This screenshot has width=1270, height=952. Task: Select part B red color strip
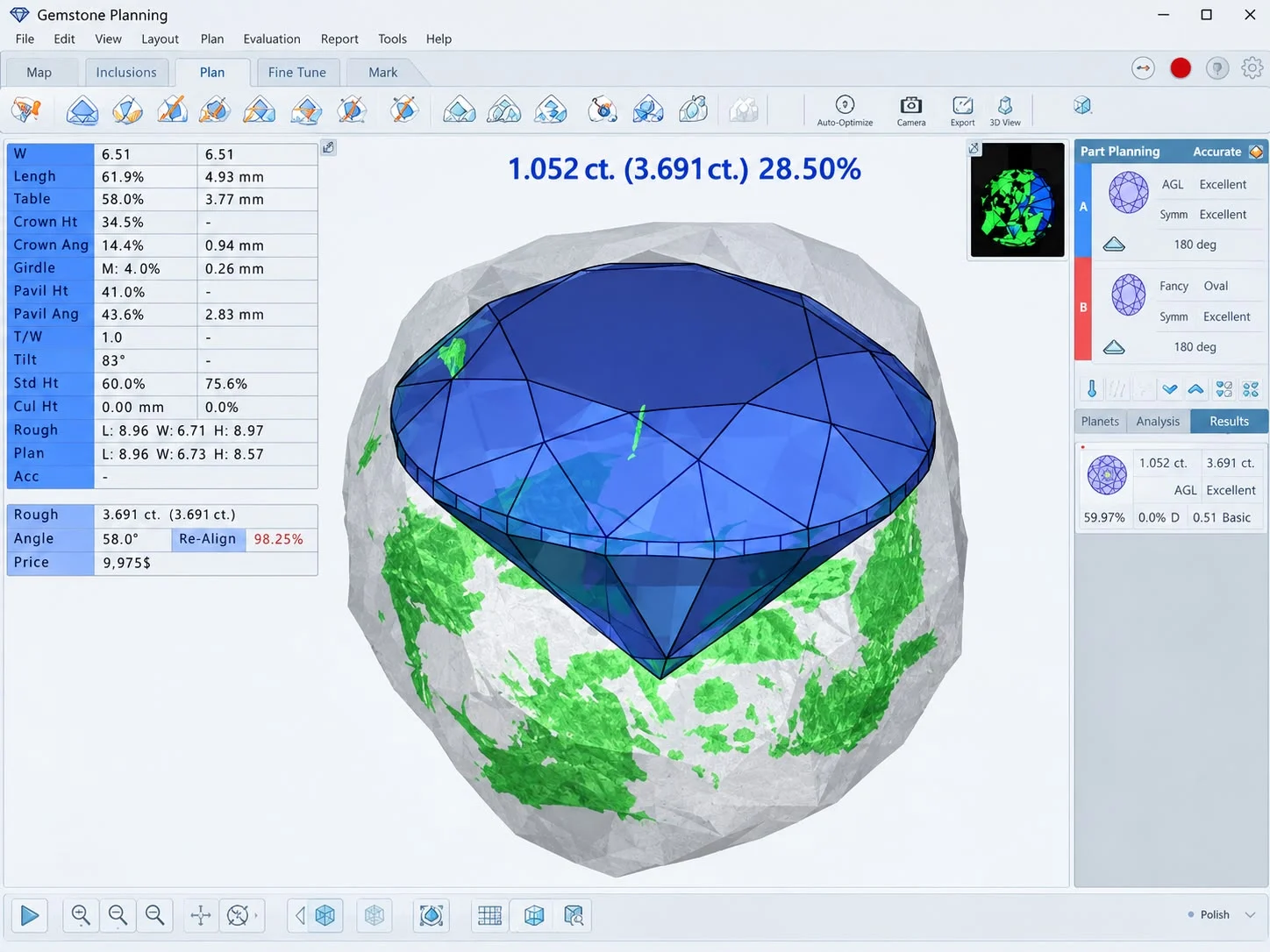tap(1083, 309)
